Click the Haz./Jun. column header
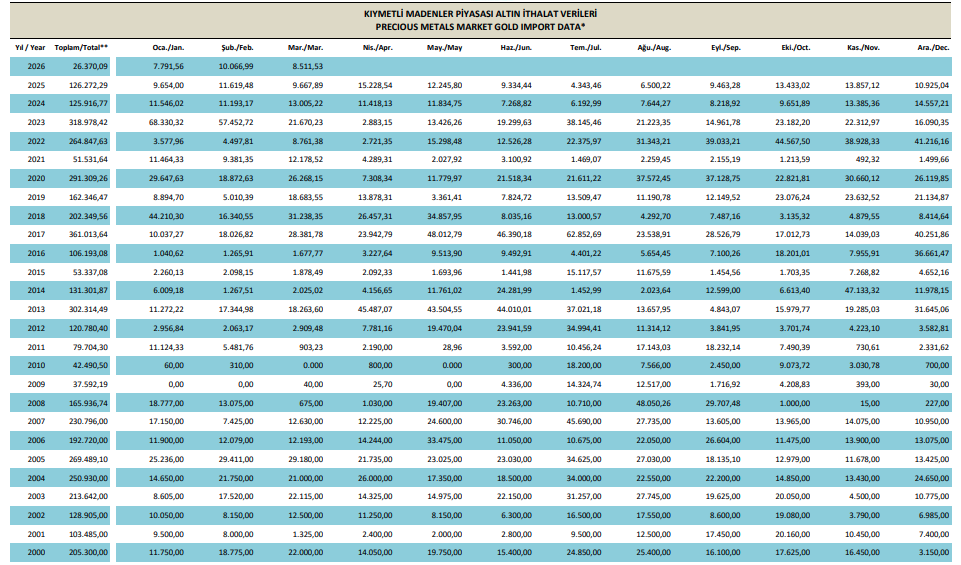Screen dimensions: 961x565 point(515,47)
